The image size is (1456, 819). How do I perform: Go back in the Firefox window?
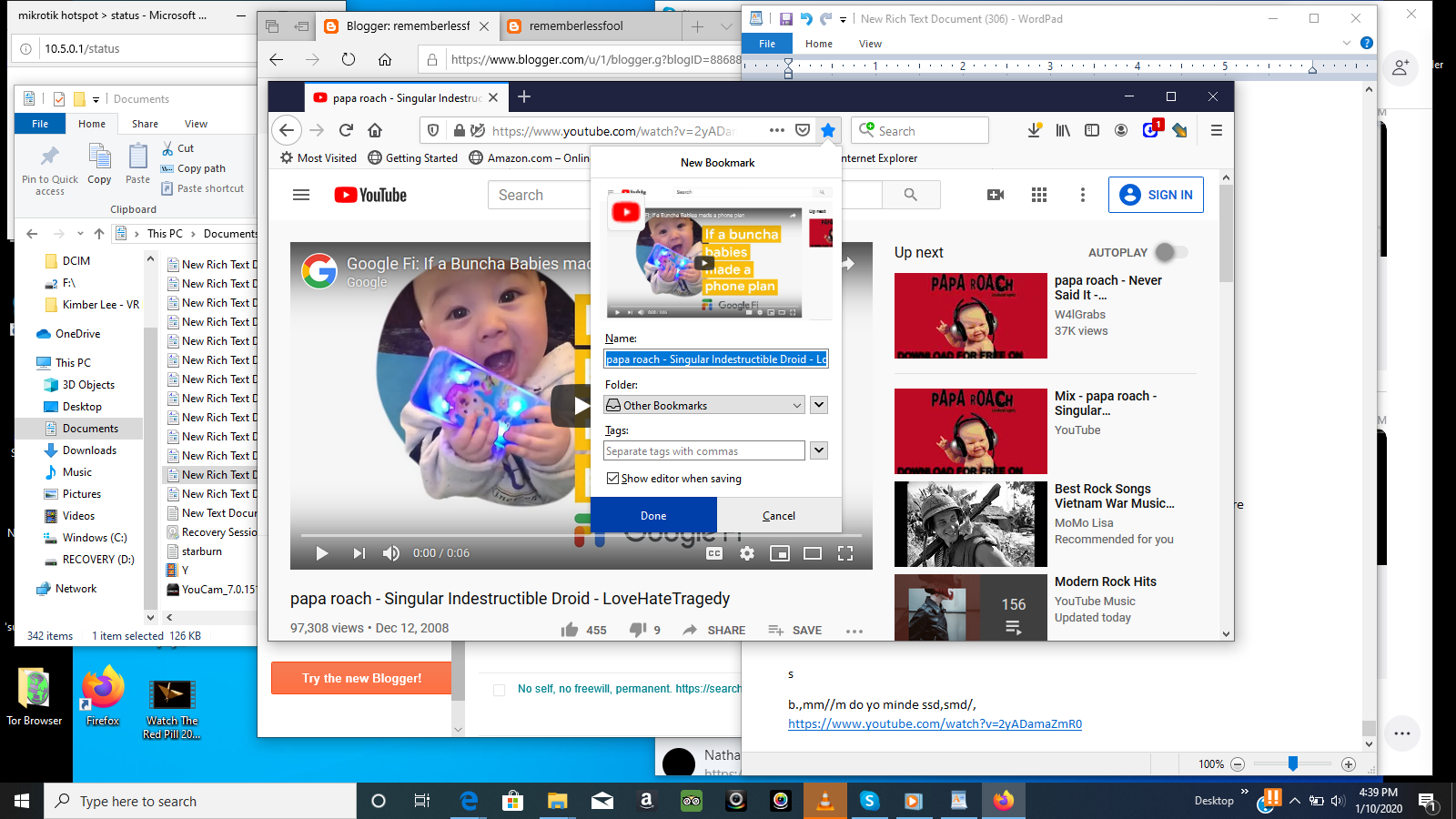click(x=287, y=130)
